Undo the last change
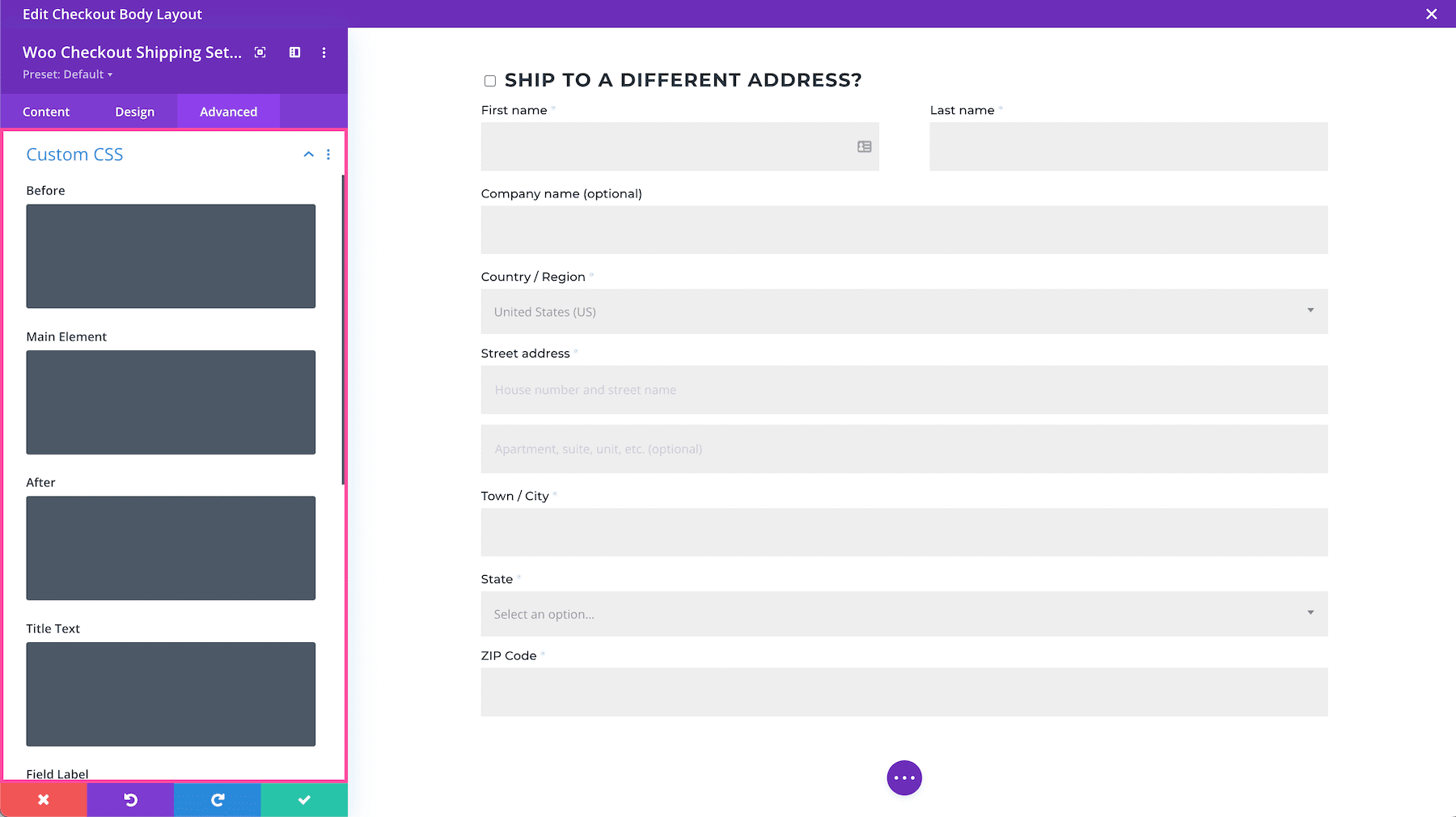1456x817 pixels. [x=129, y=799]
